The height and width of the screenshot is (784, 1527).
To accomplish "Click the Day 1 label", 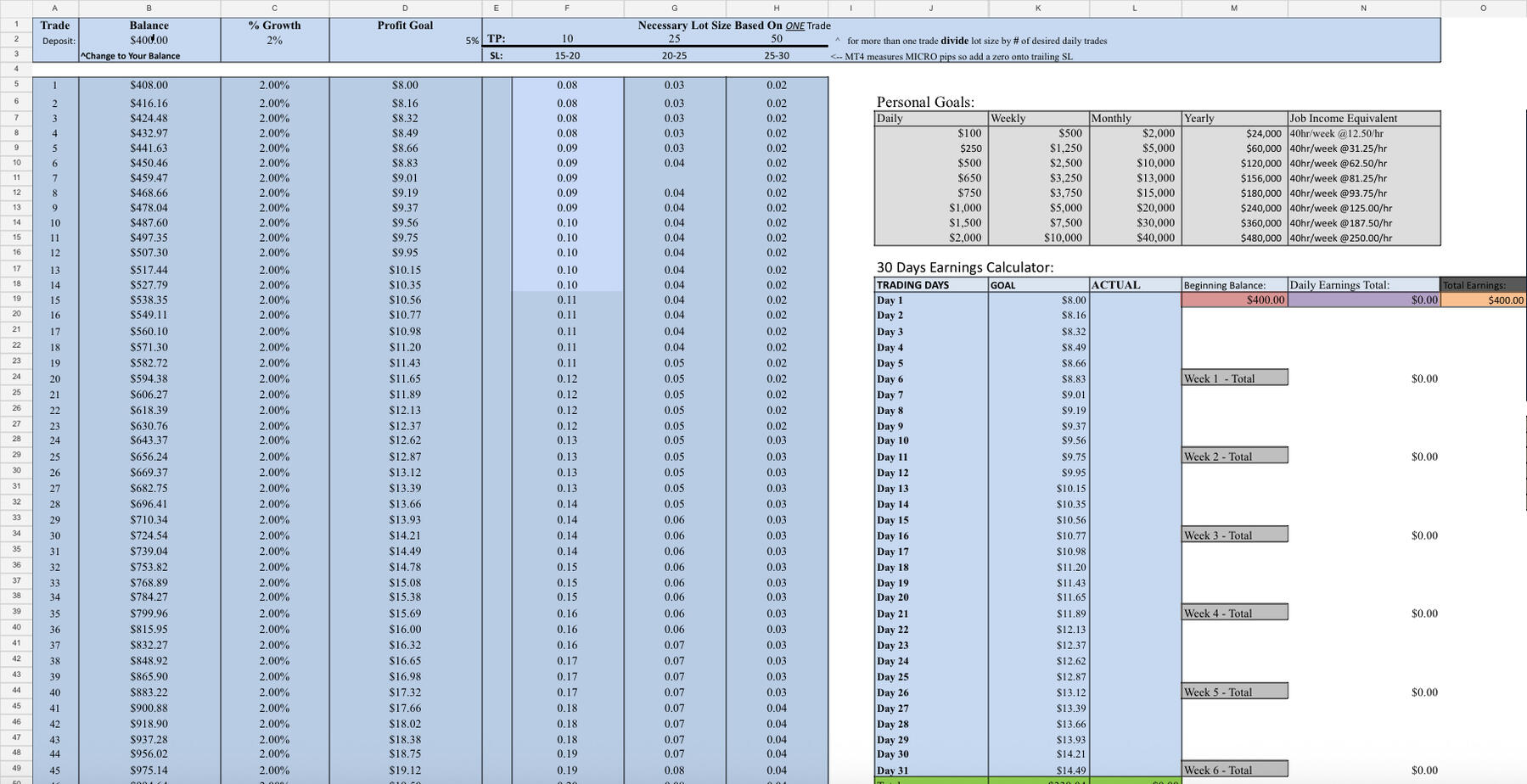I will [x=931, y=300].
